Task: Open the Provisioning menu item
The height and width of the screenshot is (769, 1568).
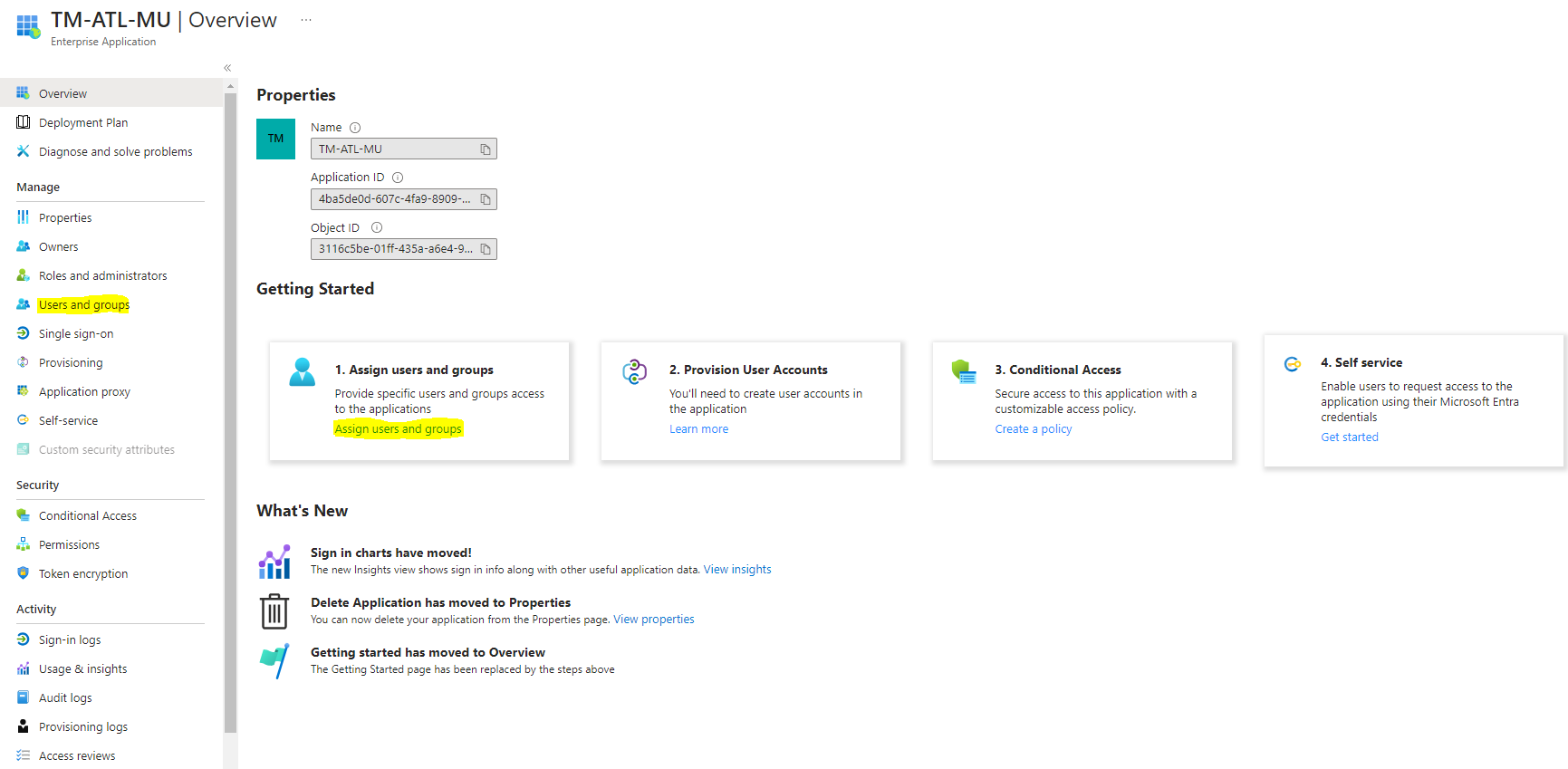Action: (71, 363)
